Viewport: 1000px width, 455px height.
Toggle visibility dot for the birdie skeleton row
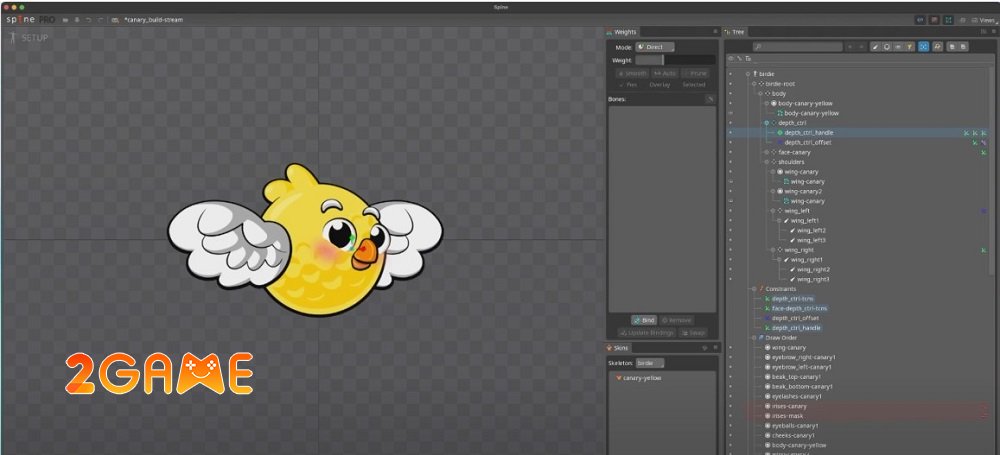click(730, 74)
